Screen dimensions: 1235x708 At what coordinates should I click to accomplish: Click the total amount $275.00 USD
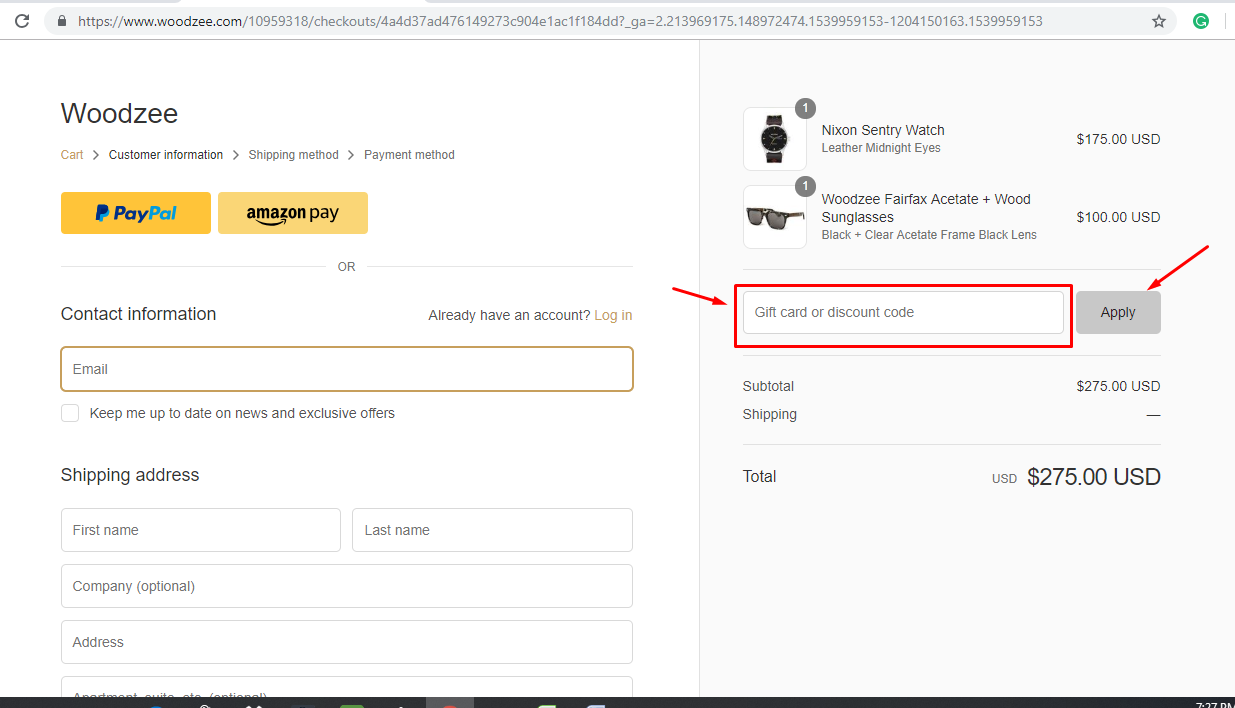click(x=1094, y=477)
